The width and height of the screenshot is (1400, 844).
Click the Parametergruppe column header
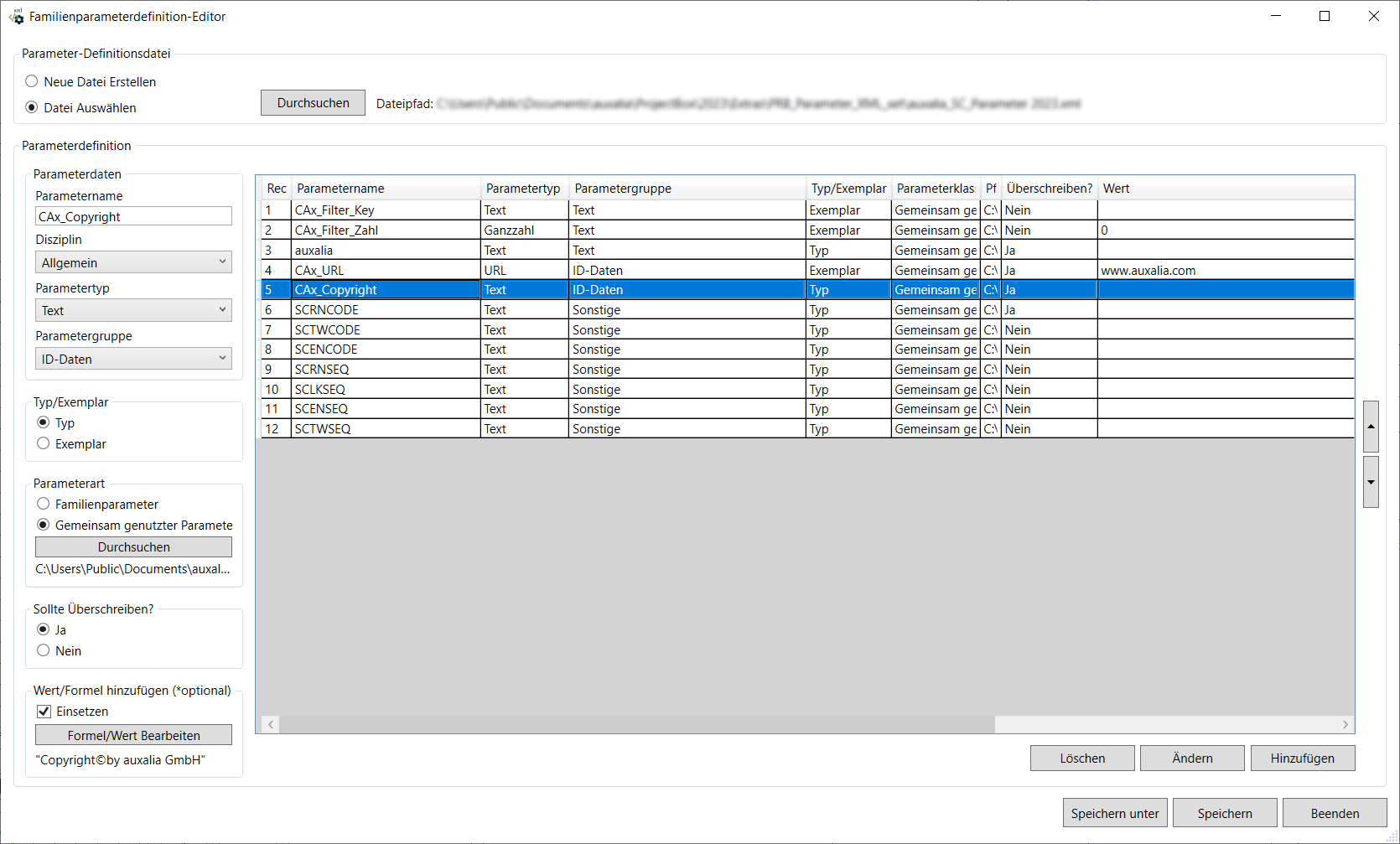pos(686,189)
